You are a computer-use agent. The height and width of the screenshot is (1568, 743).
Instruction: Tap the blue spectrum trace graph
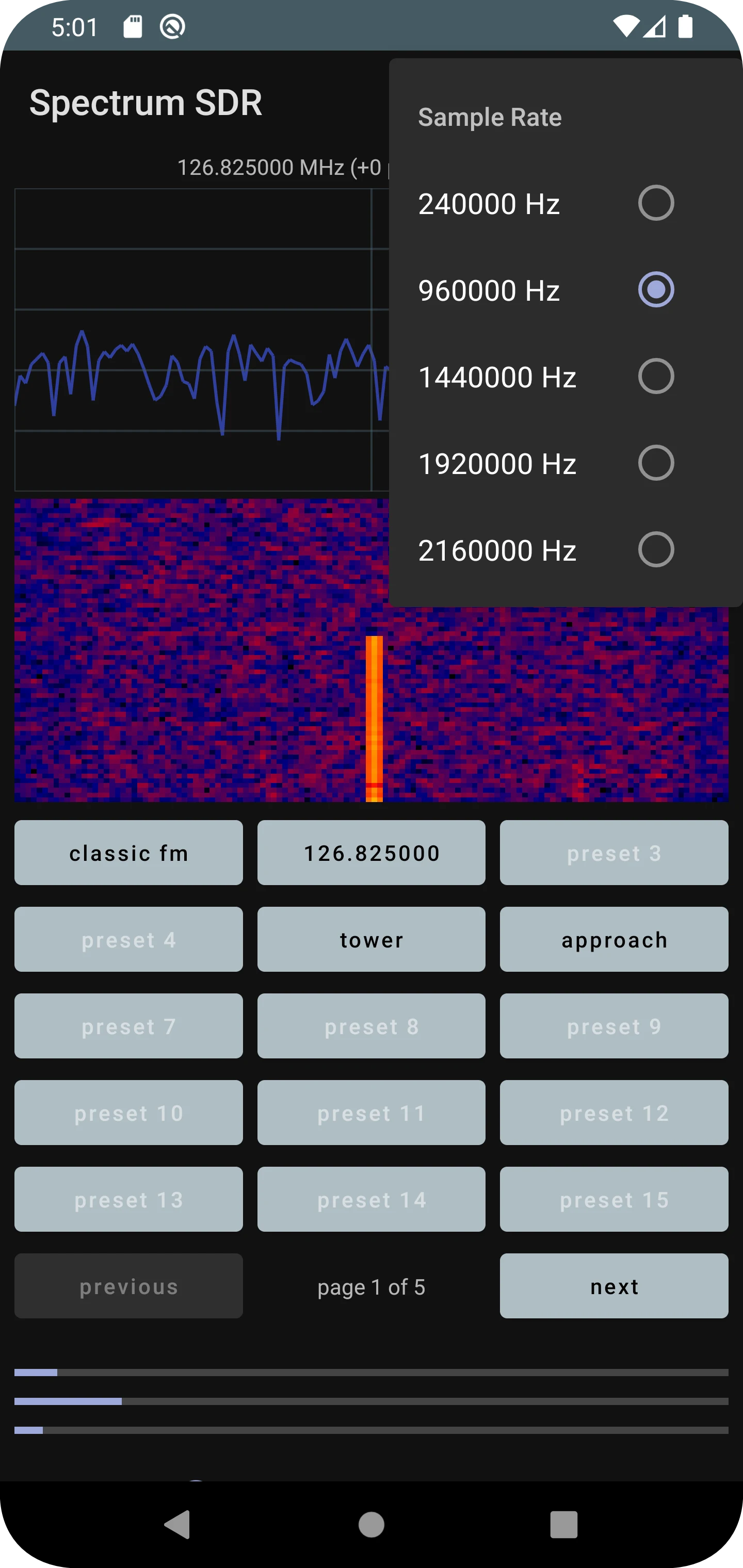(201, 340)
